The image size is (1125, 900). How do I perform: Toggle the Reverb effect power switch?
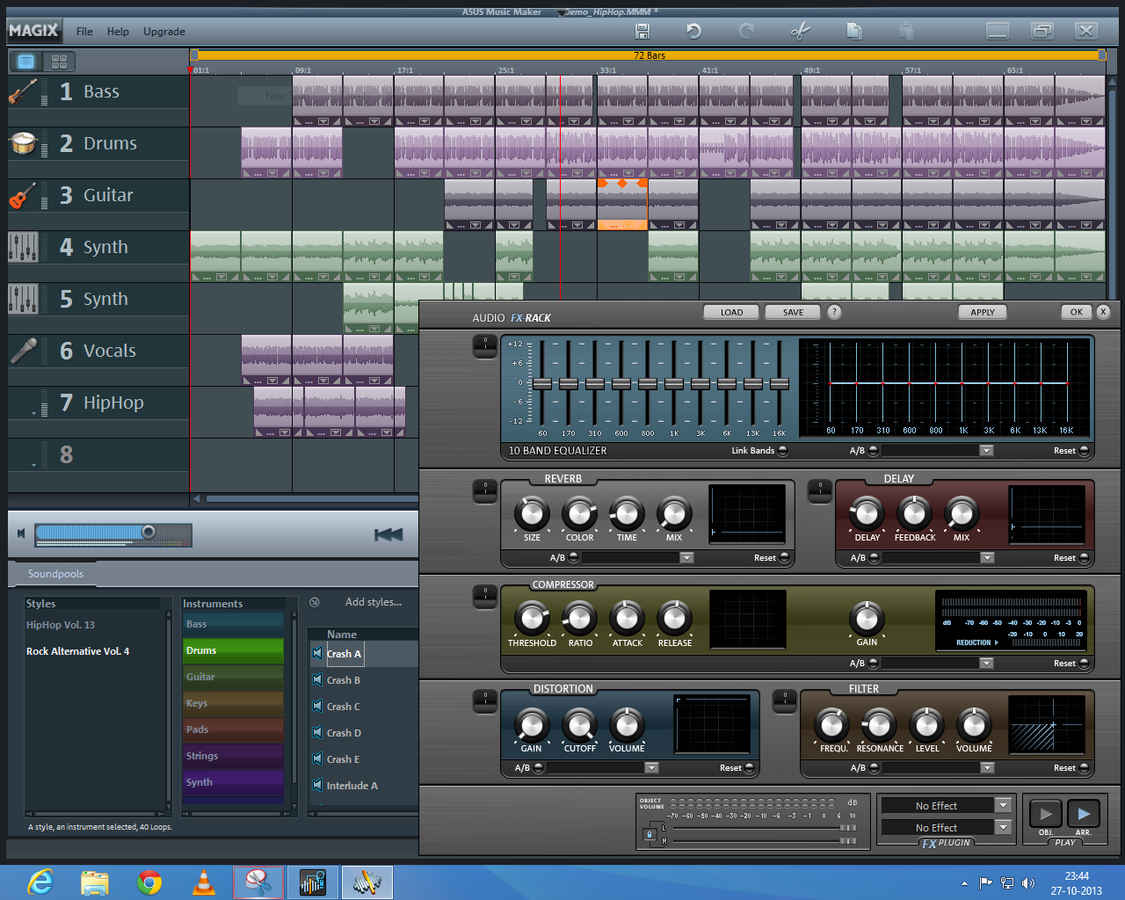click(485, 491)
